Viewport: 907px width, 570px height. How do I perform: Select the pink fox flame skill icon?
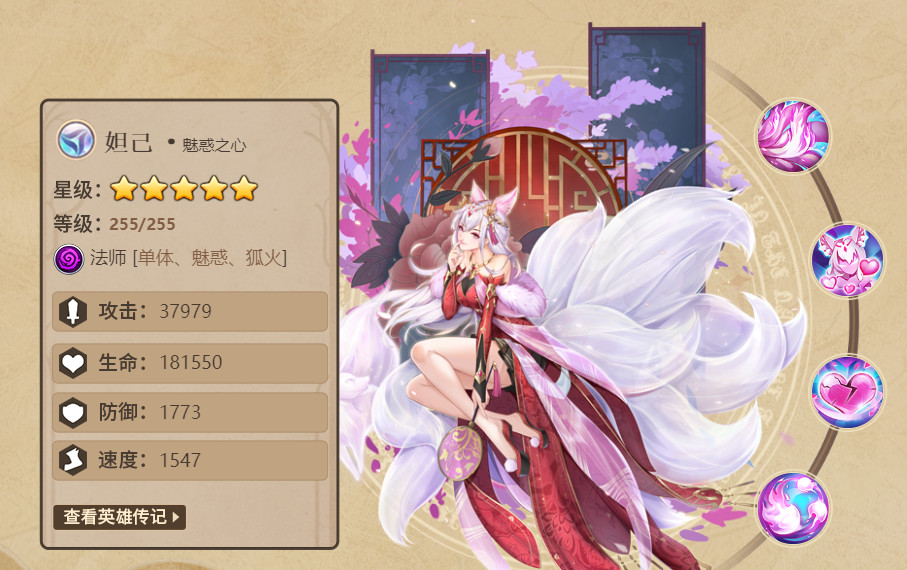click(x=792, y=136)
